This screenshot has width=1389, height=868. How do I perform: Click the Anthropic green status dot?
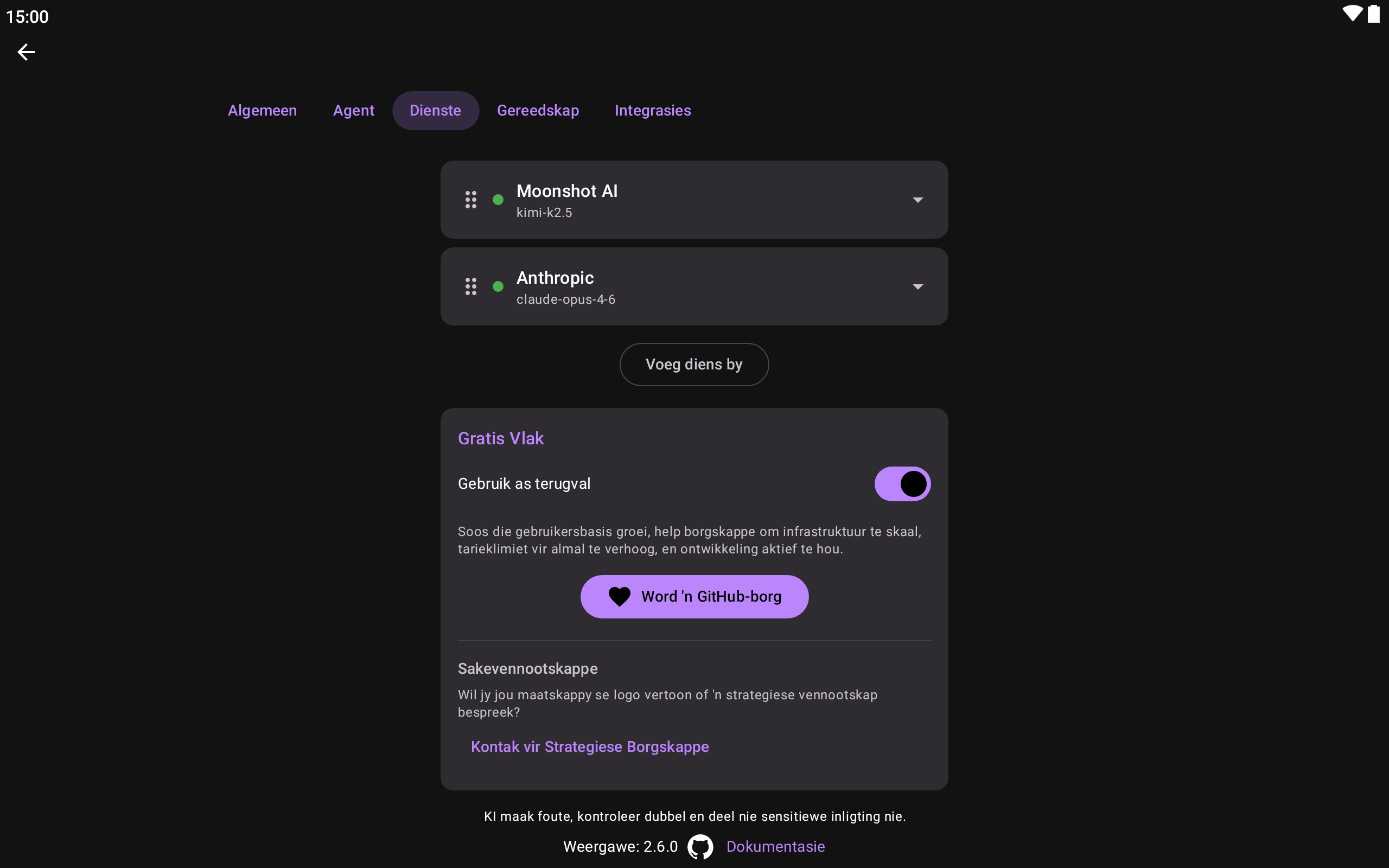[498, 286]
